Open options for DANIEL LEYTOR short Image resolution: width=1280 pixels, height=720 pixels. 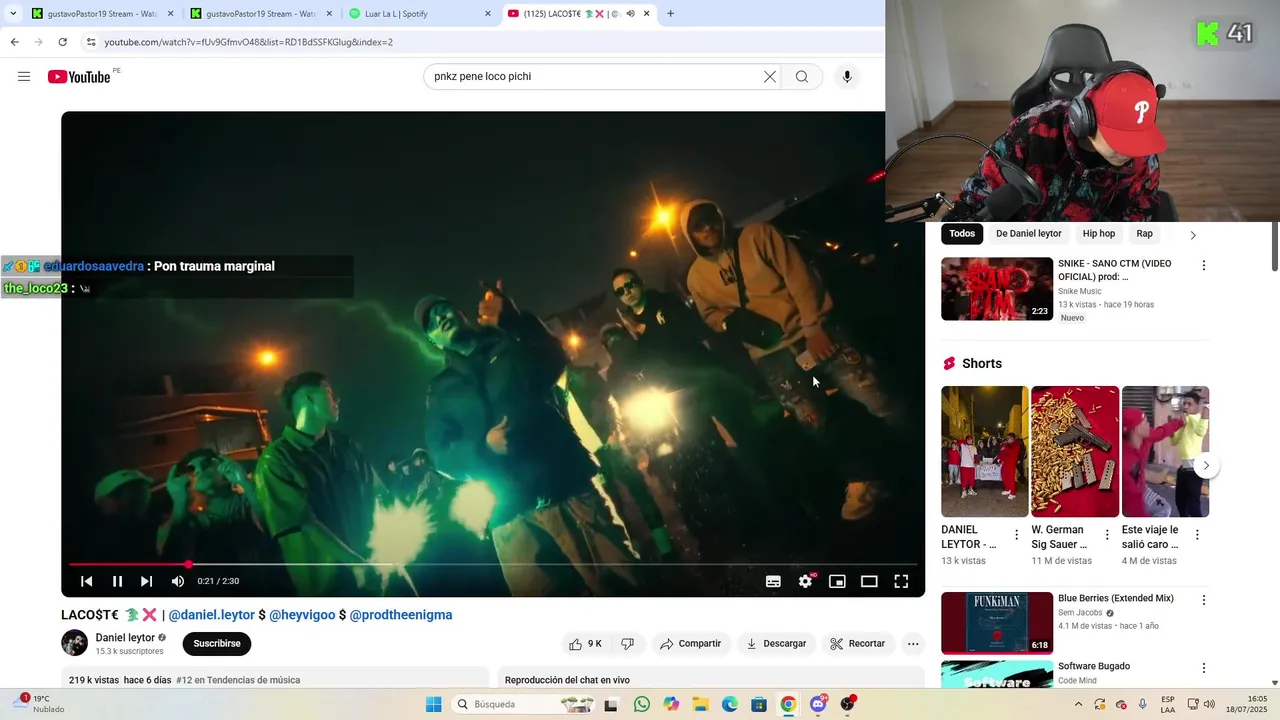click(1017, 535)
